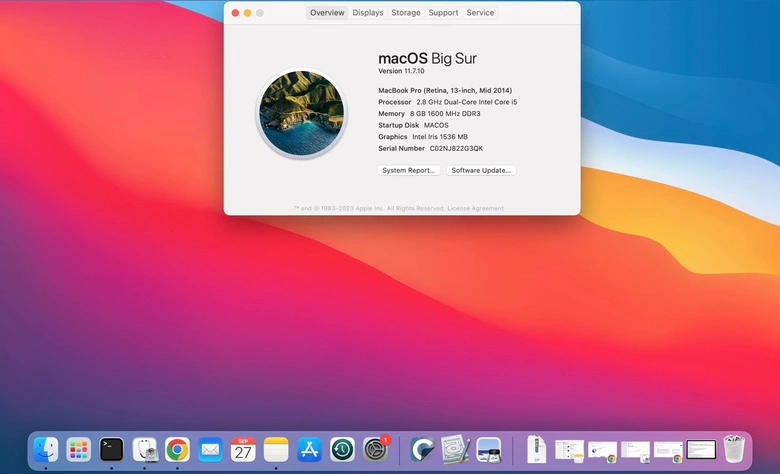Switch to the Storage tab
The height and width of the screenshot is (474, 780).
click(x=405, y=12)
